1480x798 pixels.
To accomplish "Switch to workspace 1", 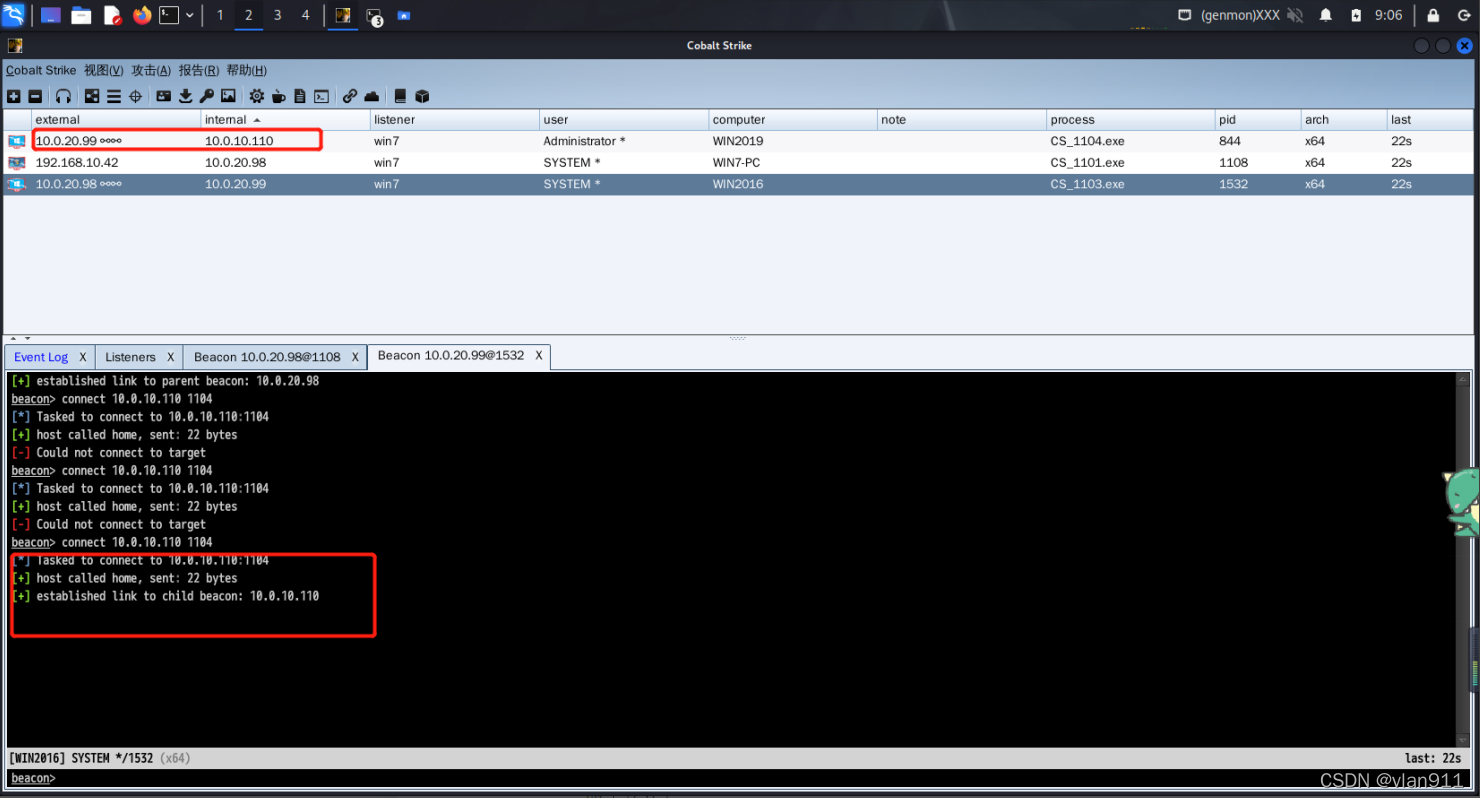I will (x=220, y=15).
